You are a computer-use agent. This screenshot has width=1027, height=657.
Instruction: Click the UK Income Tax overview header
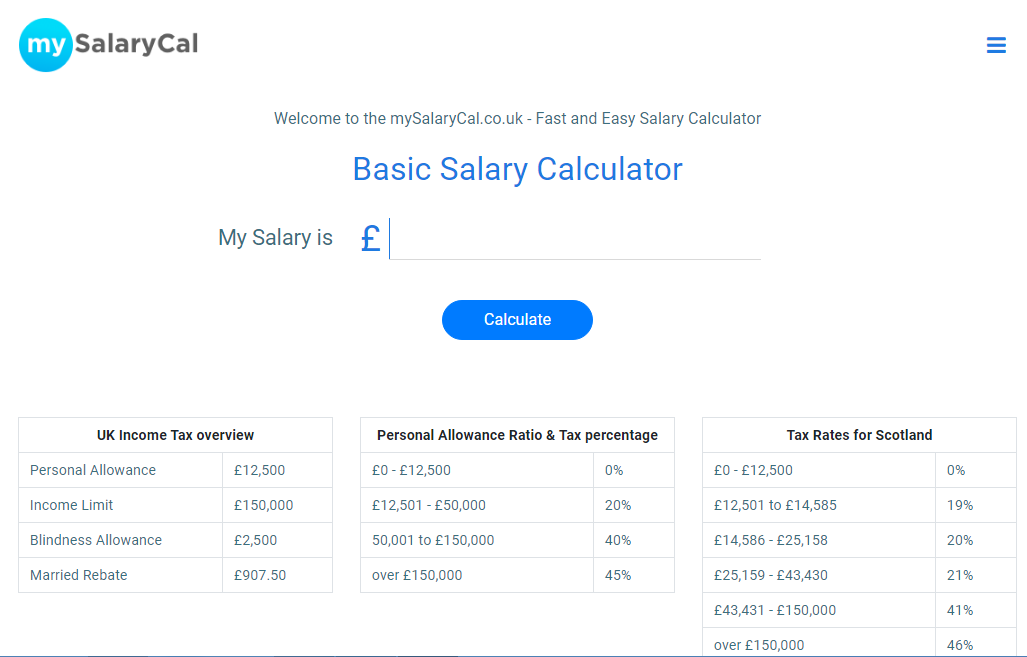click(175, 434)
